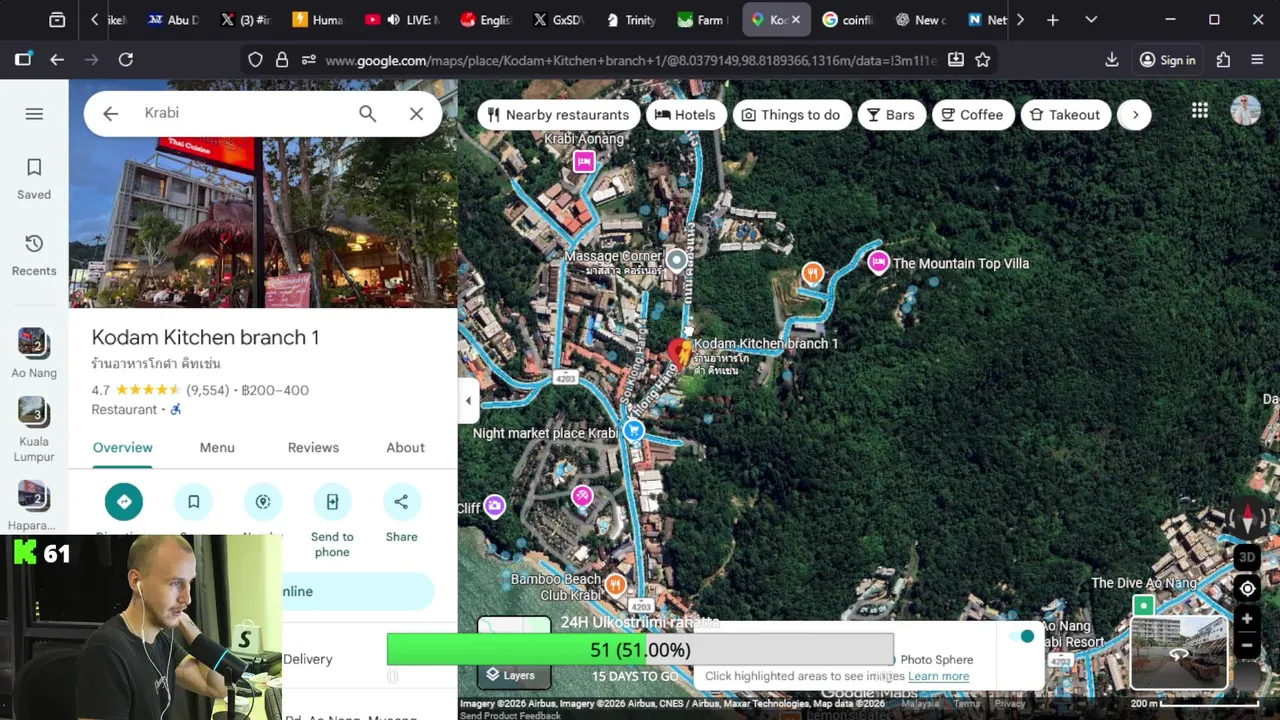The width and height of the screenshot is (1280, 720).
Task: Open a new browser tab
Action: pos(1052,20)
